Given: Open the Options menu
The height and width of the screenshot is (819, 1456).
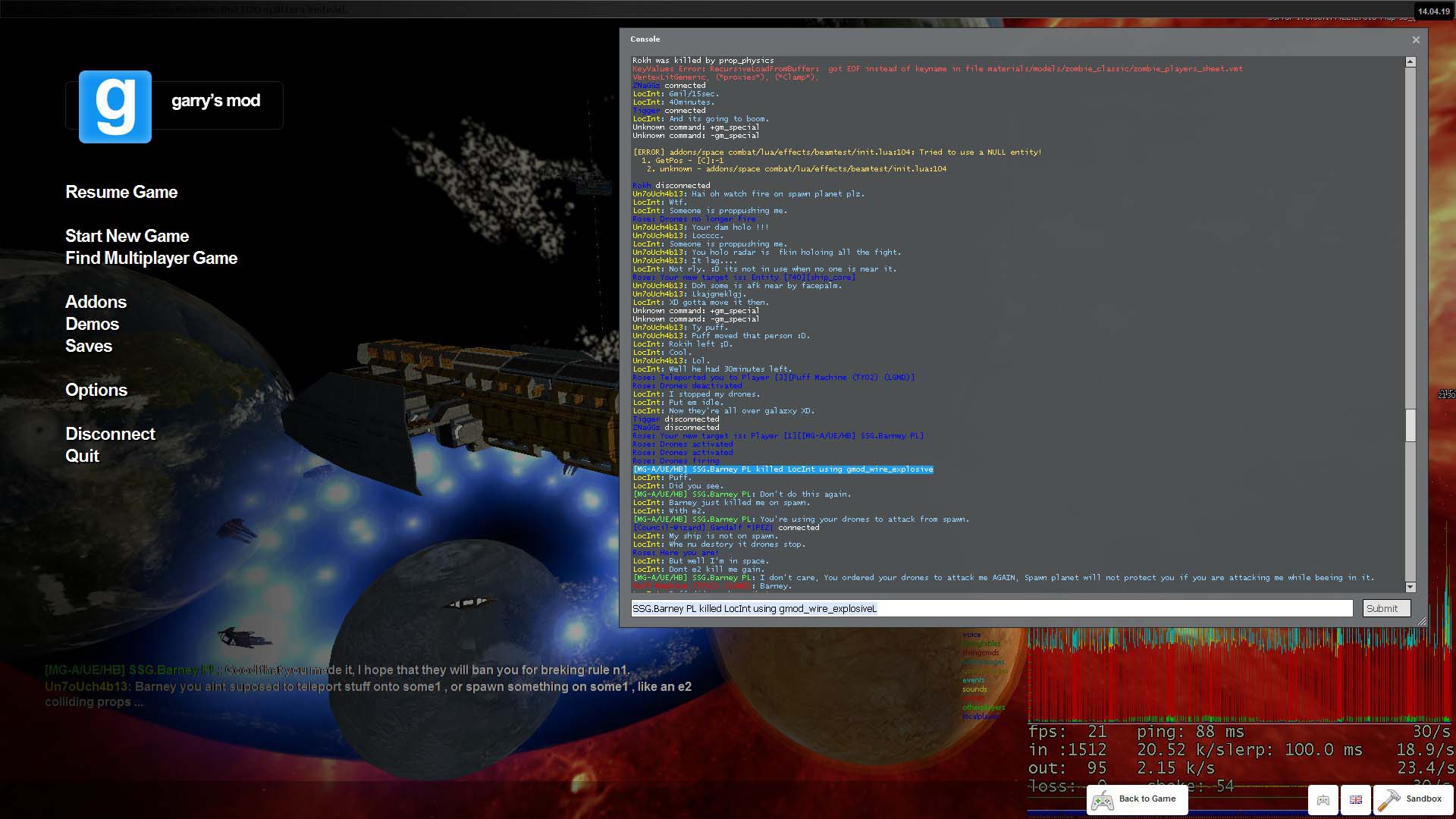Looking at the screenshot, I should pyautogui.click(x=96, y=390).
